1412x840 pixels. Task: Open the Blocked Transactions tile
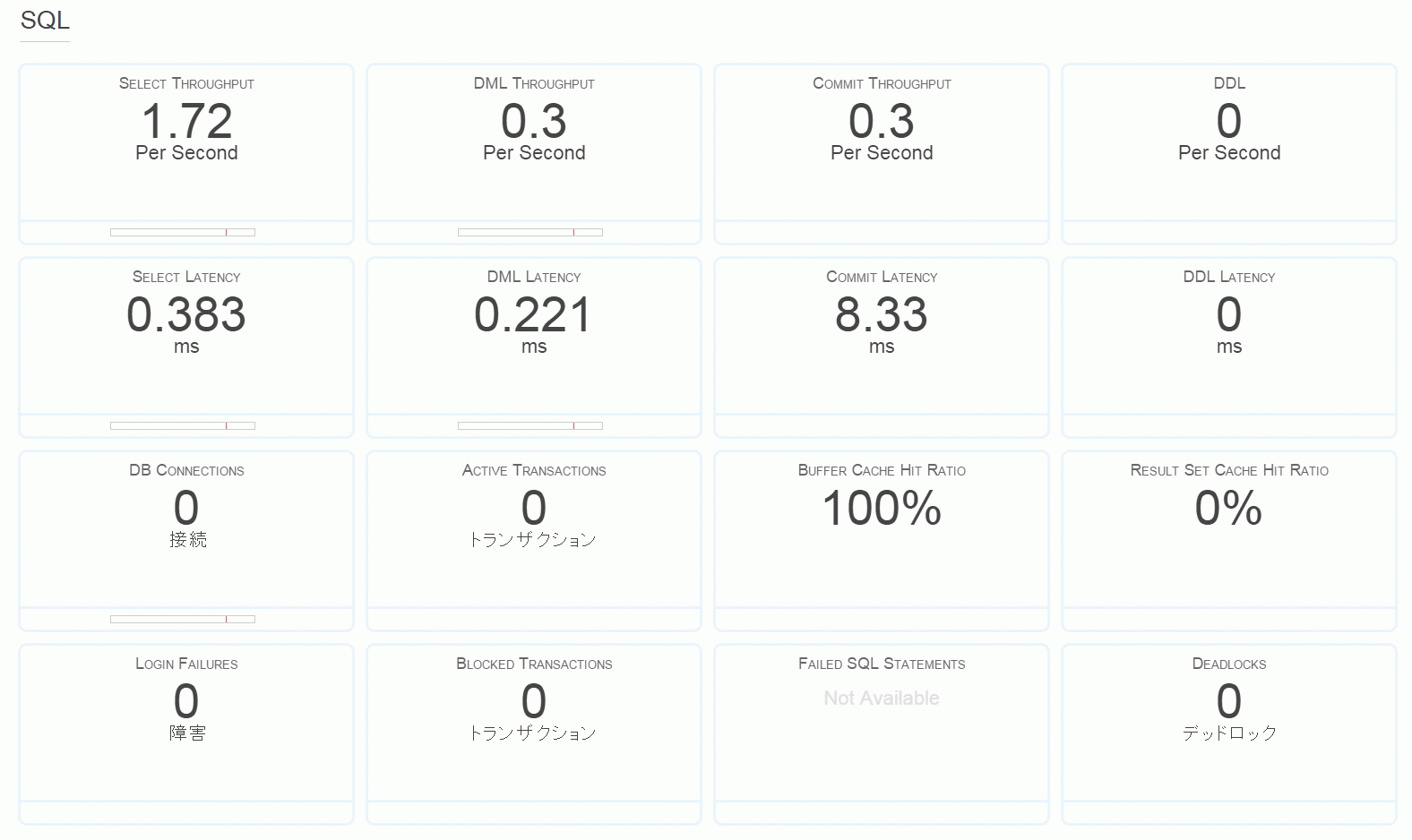pyautogui.click(x=534, y=733)
